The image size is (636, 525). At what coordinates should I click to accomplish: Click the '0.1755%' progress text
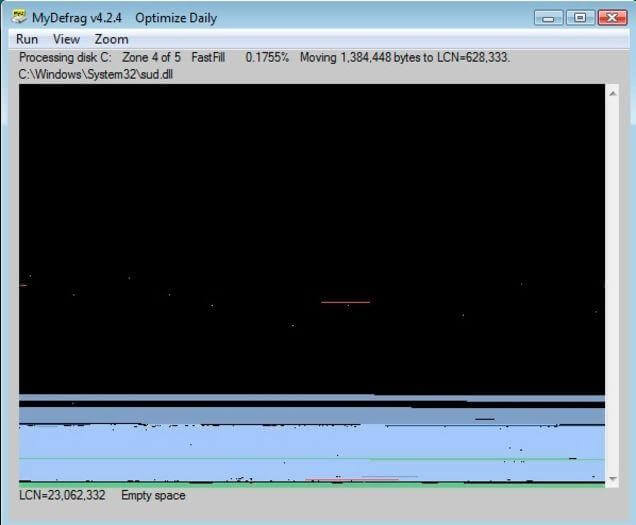coord(267,57)
